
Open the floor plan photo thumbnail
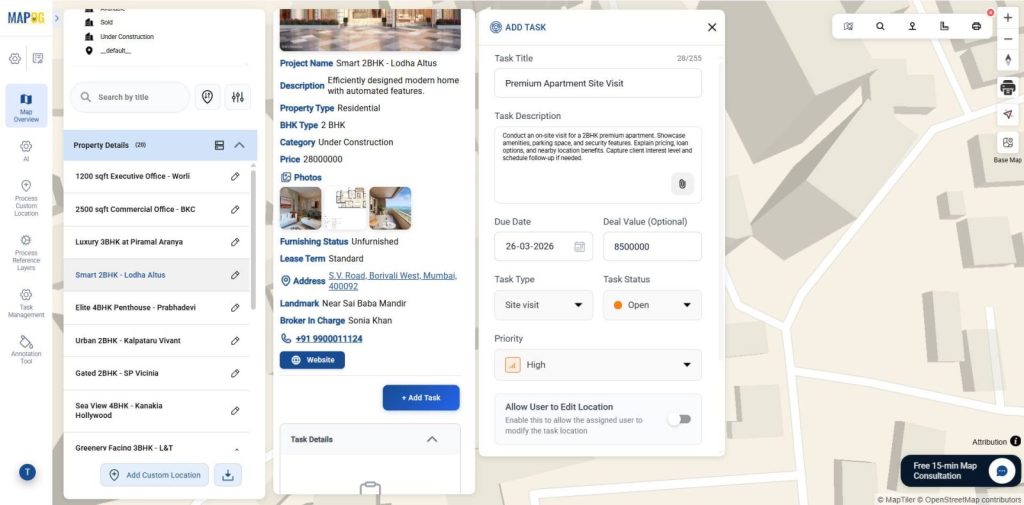pos(345,208)
